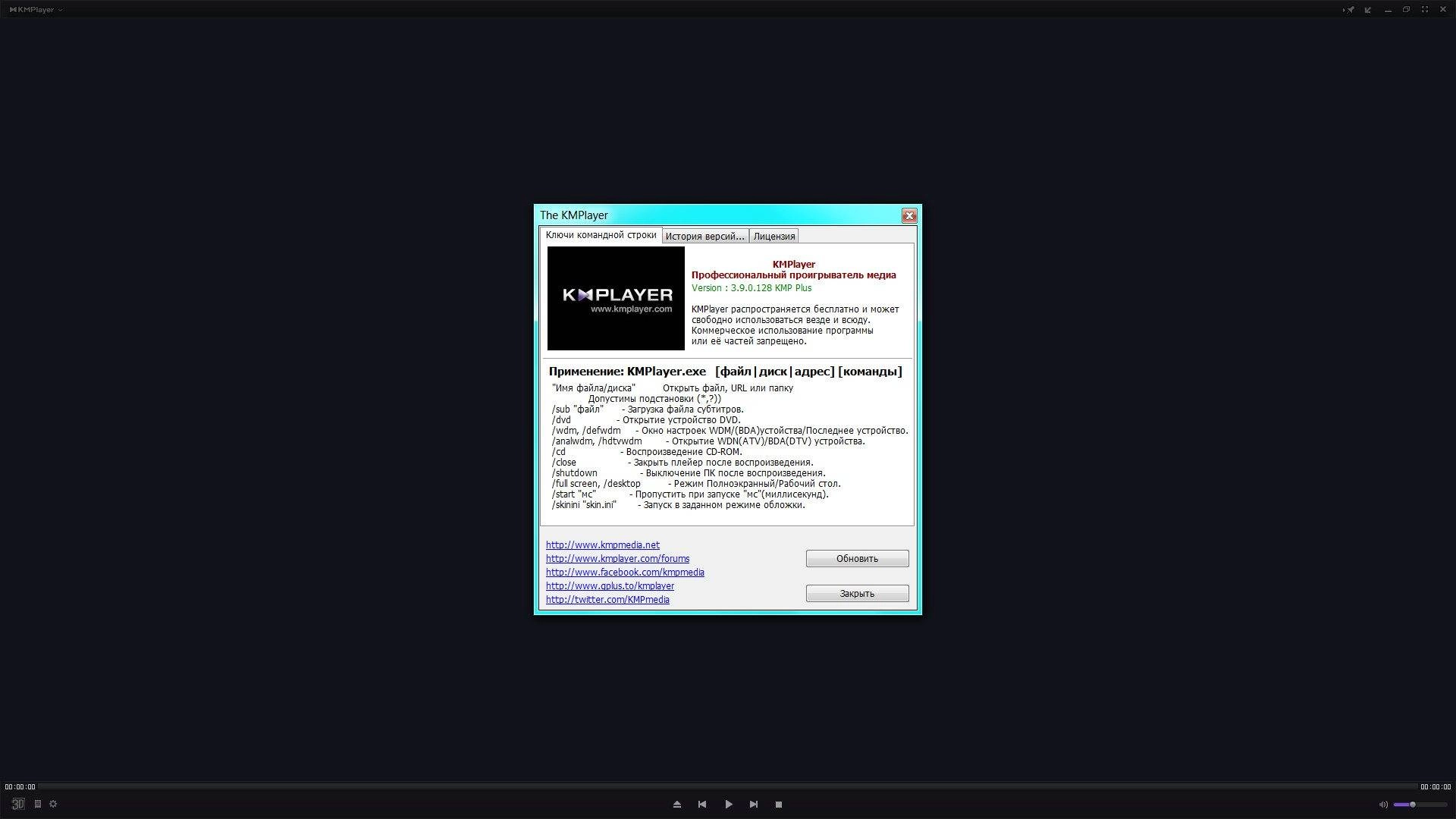The height and width of the screenshot is (819, 1456).
Task: Open the facebook.com/kmpmedia link
Action: point(625,573)
